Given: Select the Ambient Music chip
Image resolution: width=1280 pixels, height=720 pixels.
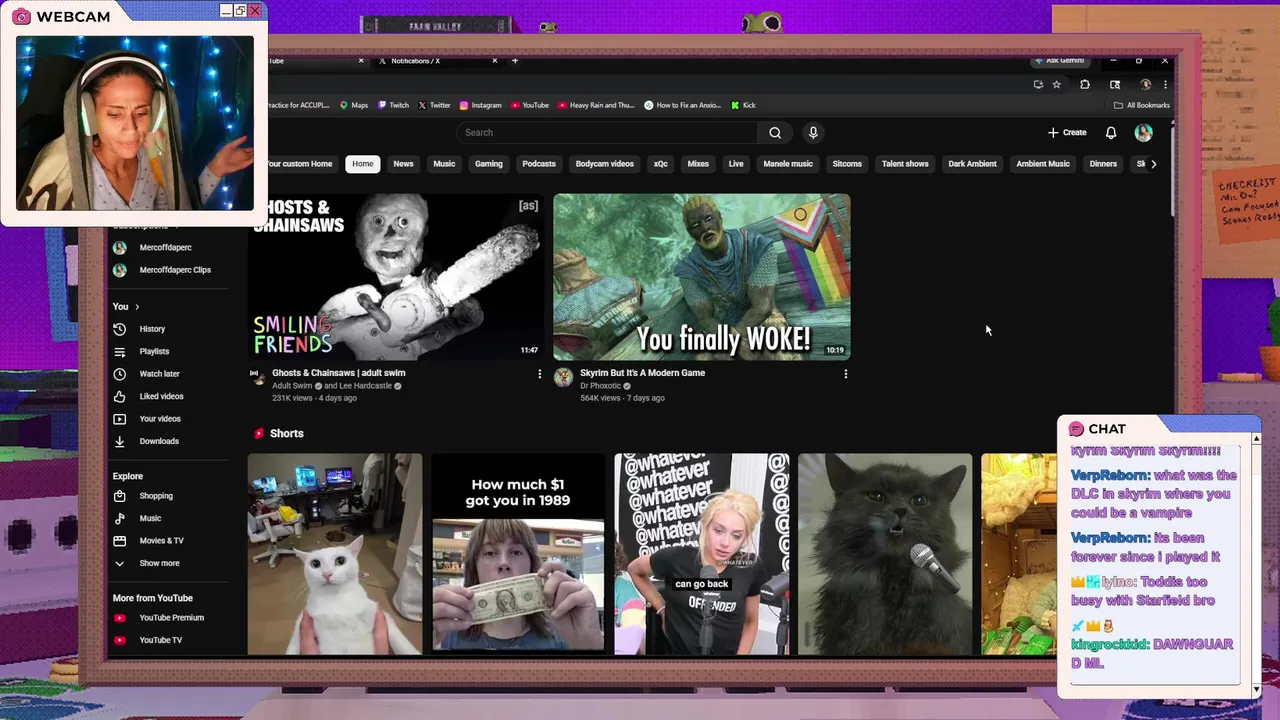Looking at the screenshot, I should click(1043, 164).
